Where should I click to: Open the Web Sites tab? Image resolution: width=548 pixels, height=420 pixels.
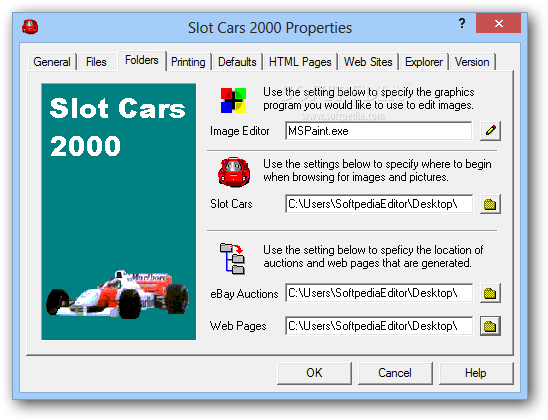368,62
